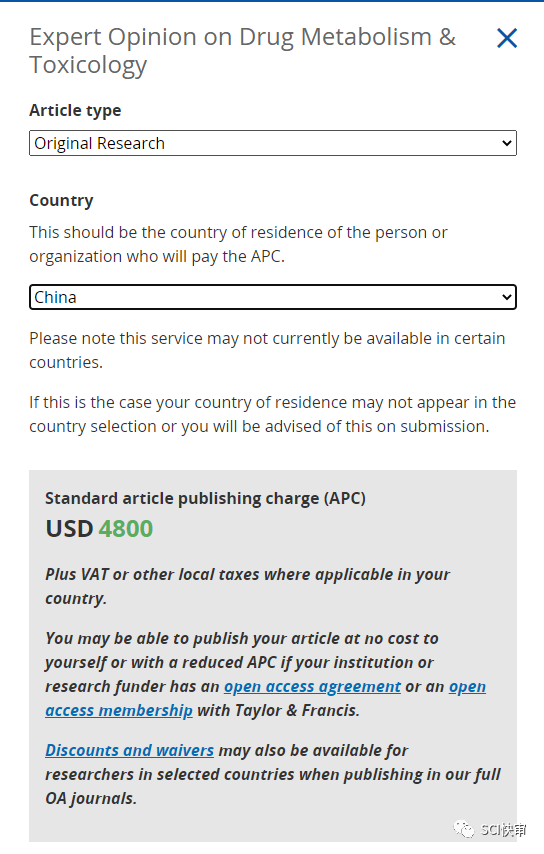Select the green 4800 APC amount
The height and width of the screenshot is (854, 544).
126,529
